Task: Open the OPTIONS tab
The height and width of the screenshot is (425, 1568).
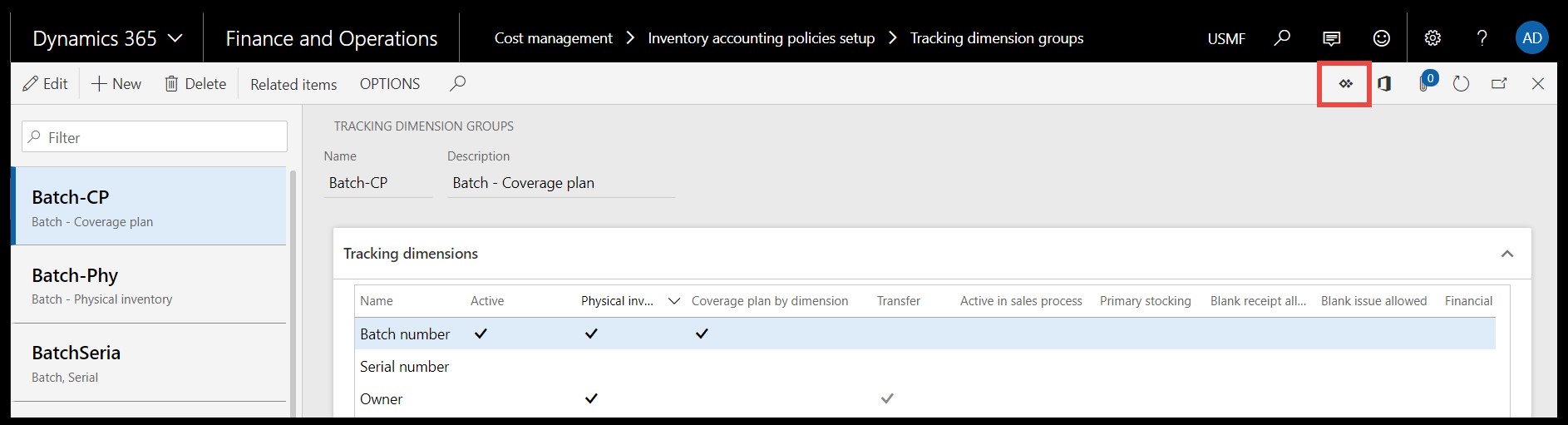Action: (x=389, y=84)
